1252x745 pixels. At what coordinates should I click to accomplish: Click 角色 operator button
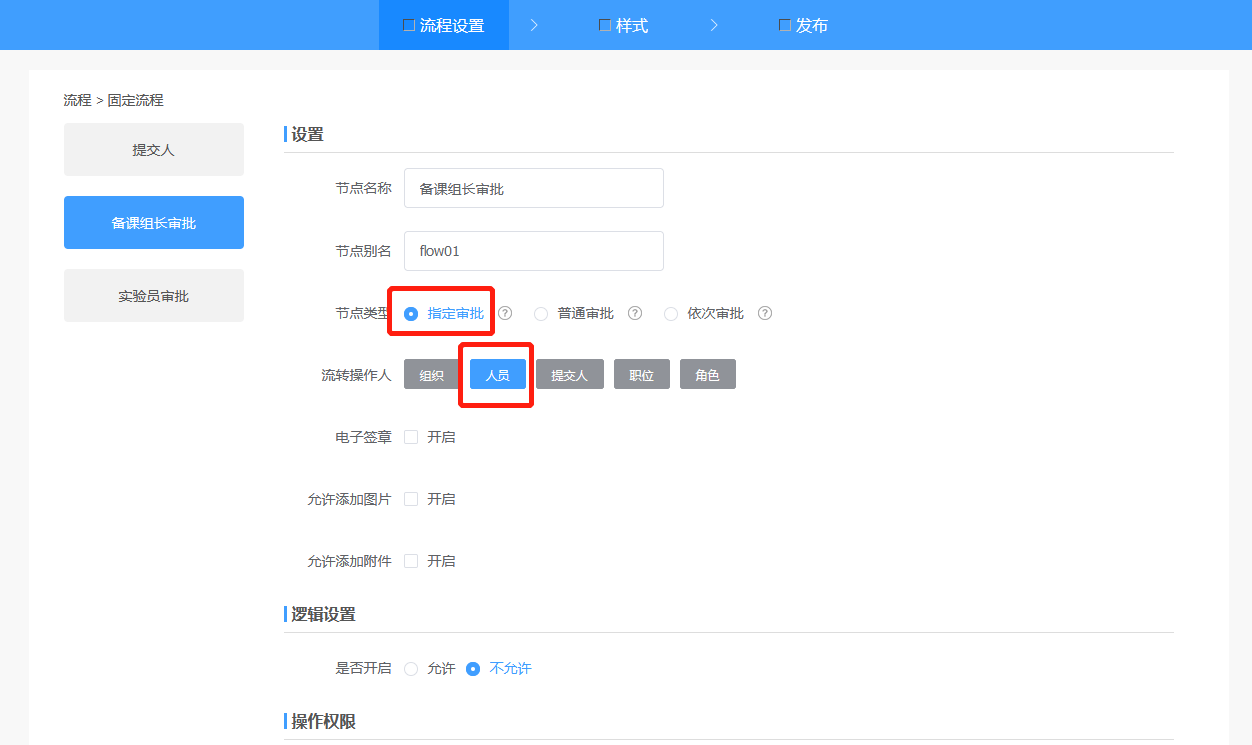(708, 375)
